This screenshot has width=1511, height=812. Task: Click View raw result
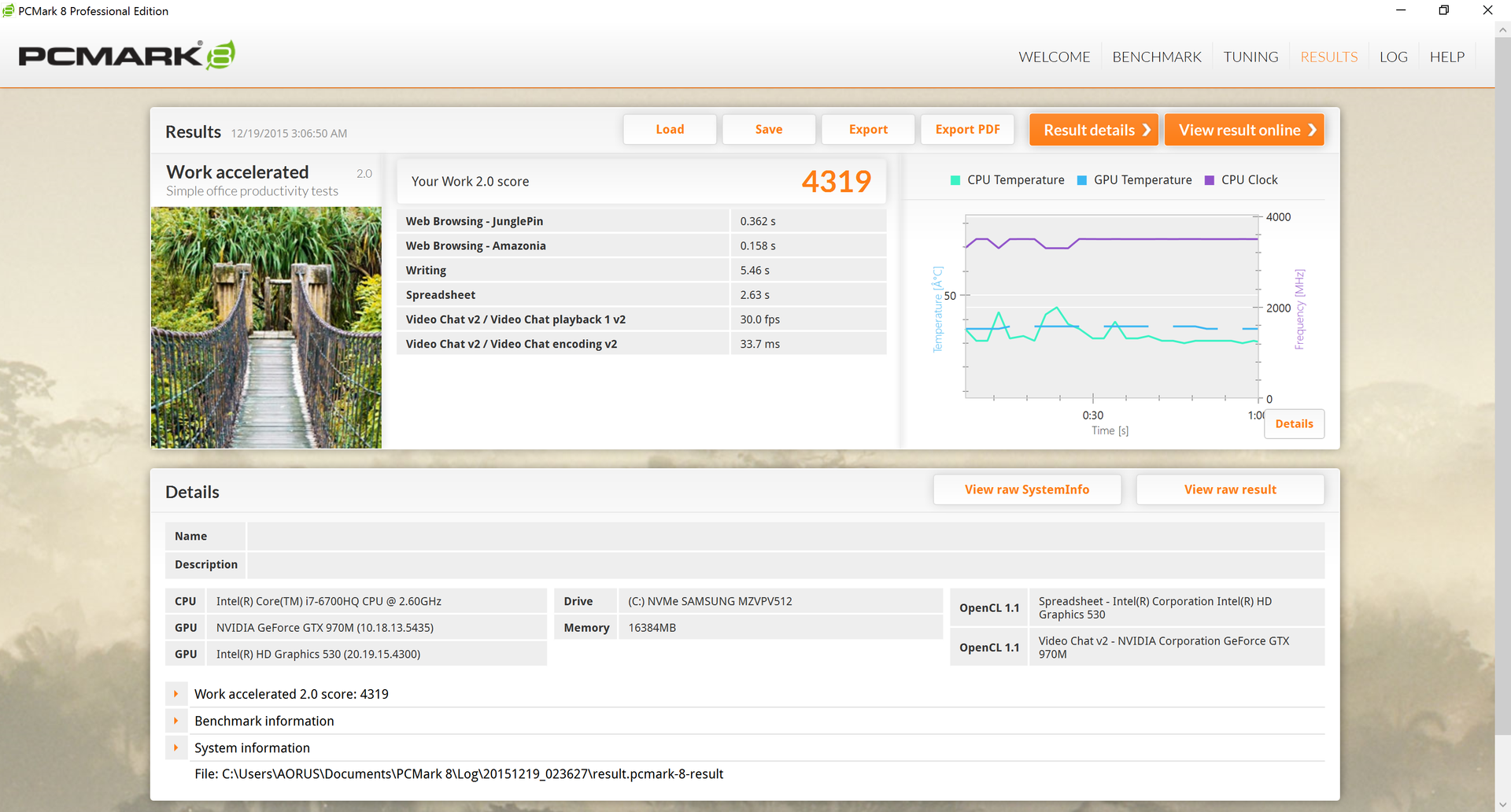(x=1230, y=489)
